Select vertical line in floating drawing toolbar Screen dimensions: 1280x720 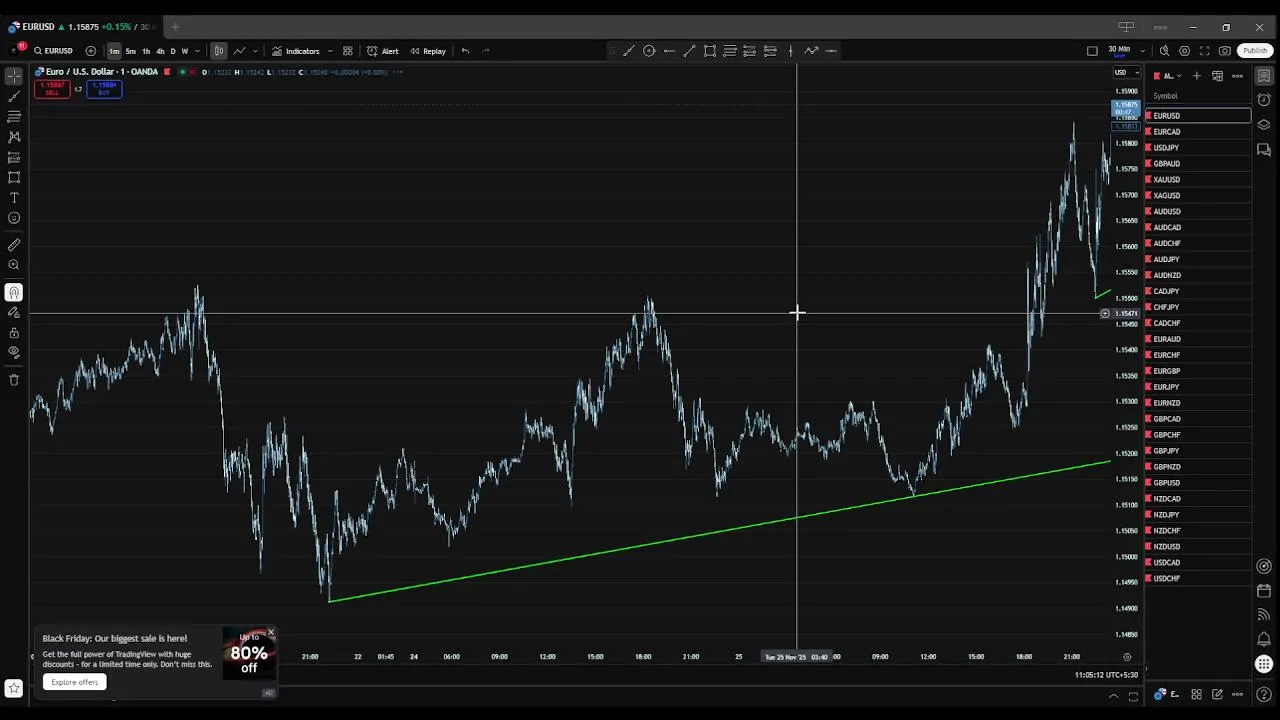pos(790,51)
